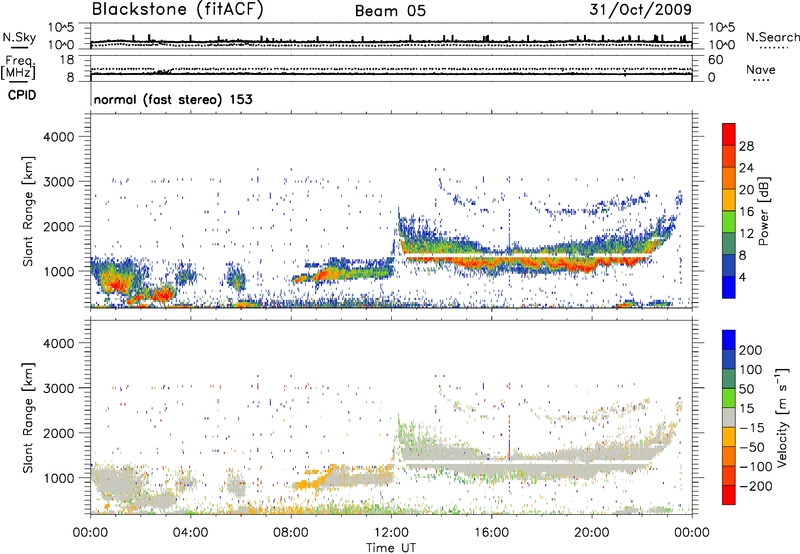Select the 'normal (fast stereo) 153' mode text

click(173, 99)
